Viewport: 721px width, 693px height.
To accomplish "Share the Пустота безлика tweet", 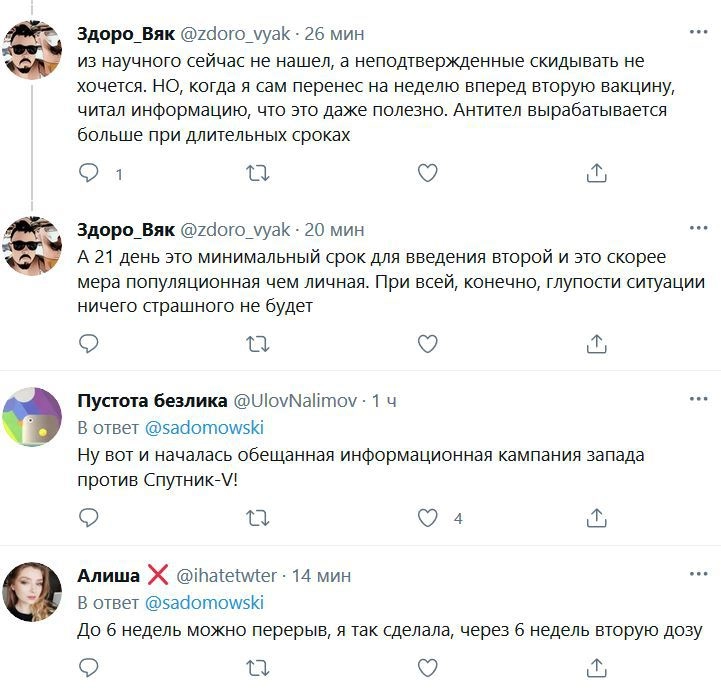I will (596, 518).
